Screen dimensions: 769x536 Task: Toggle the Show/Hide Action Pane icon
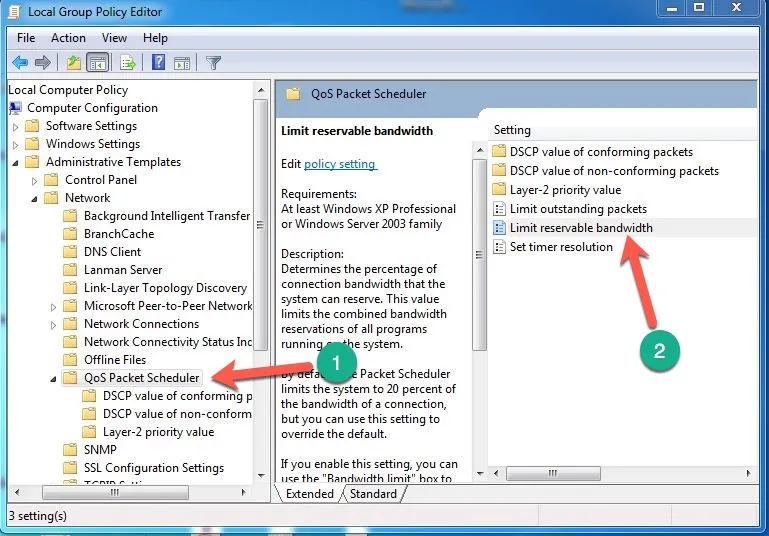coord(182,63)
